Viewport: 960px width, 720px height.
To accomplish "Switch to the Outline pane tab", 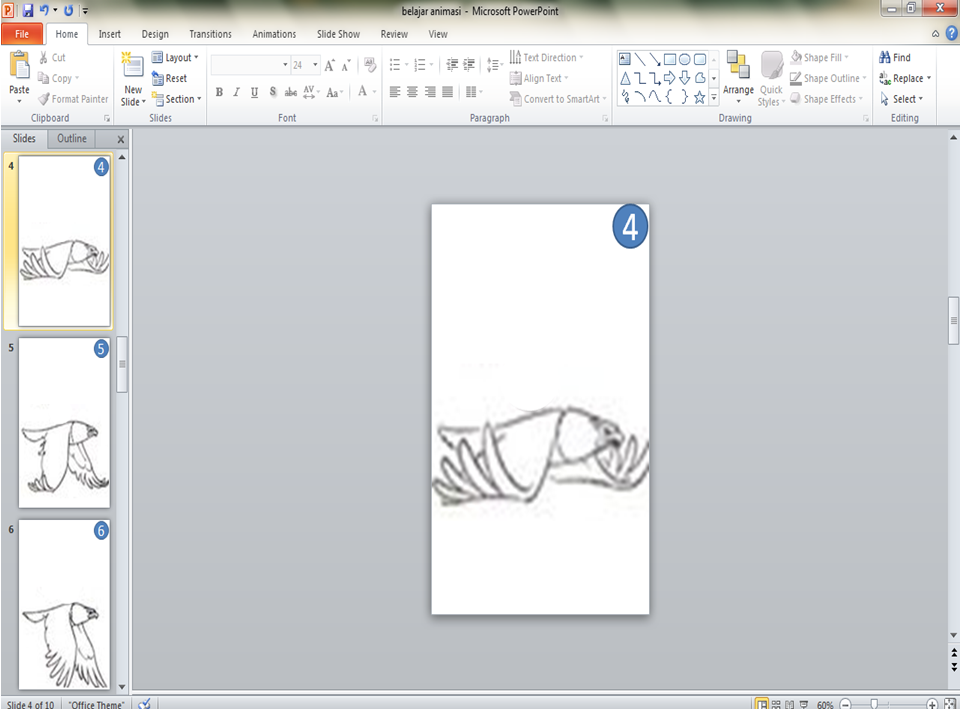I will tap(72, 138).
